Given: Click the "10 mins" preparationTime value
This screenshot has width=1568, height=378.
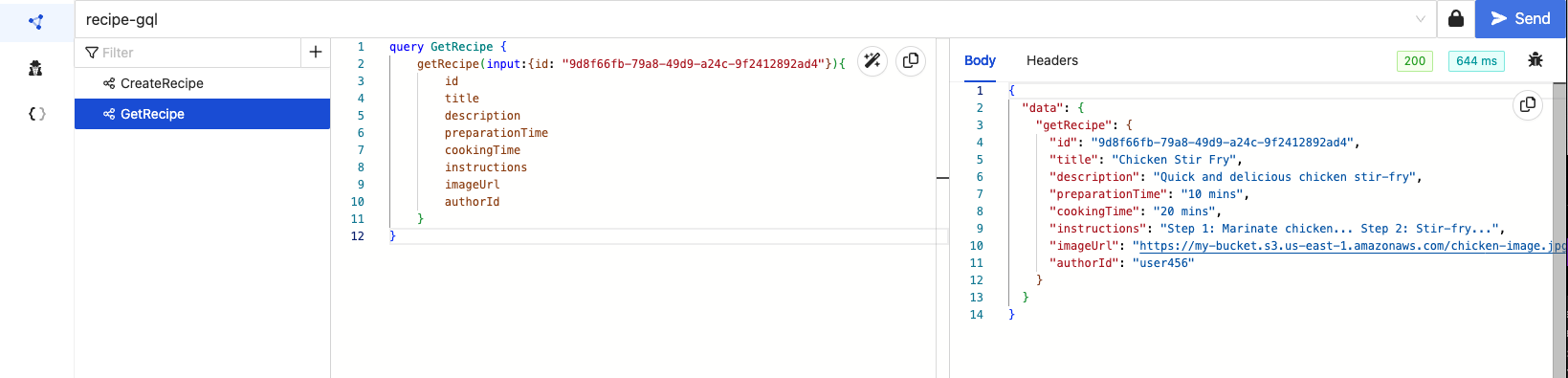Looking at the screenshot, I should click(x=1212, y=194).
